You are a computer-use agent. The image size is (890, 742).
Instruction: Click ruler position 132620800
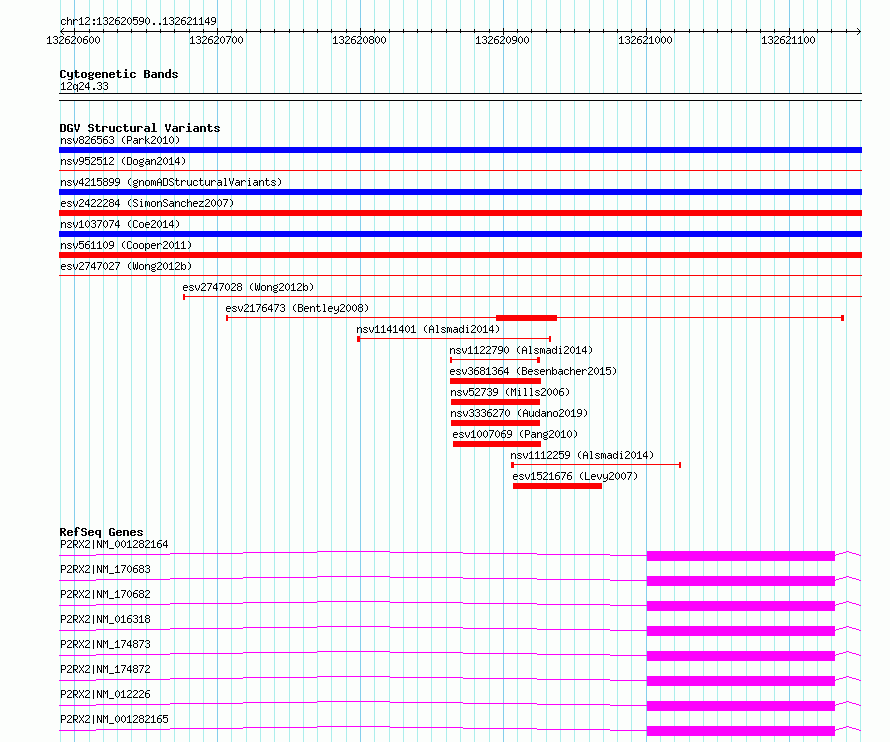click(359, 40)
